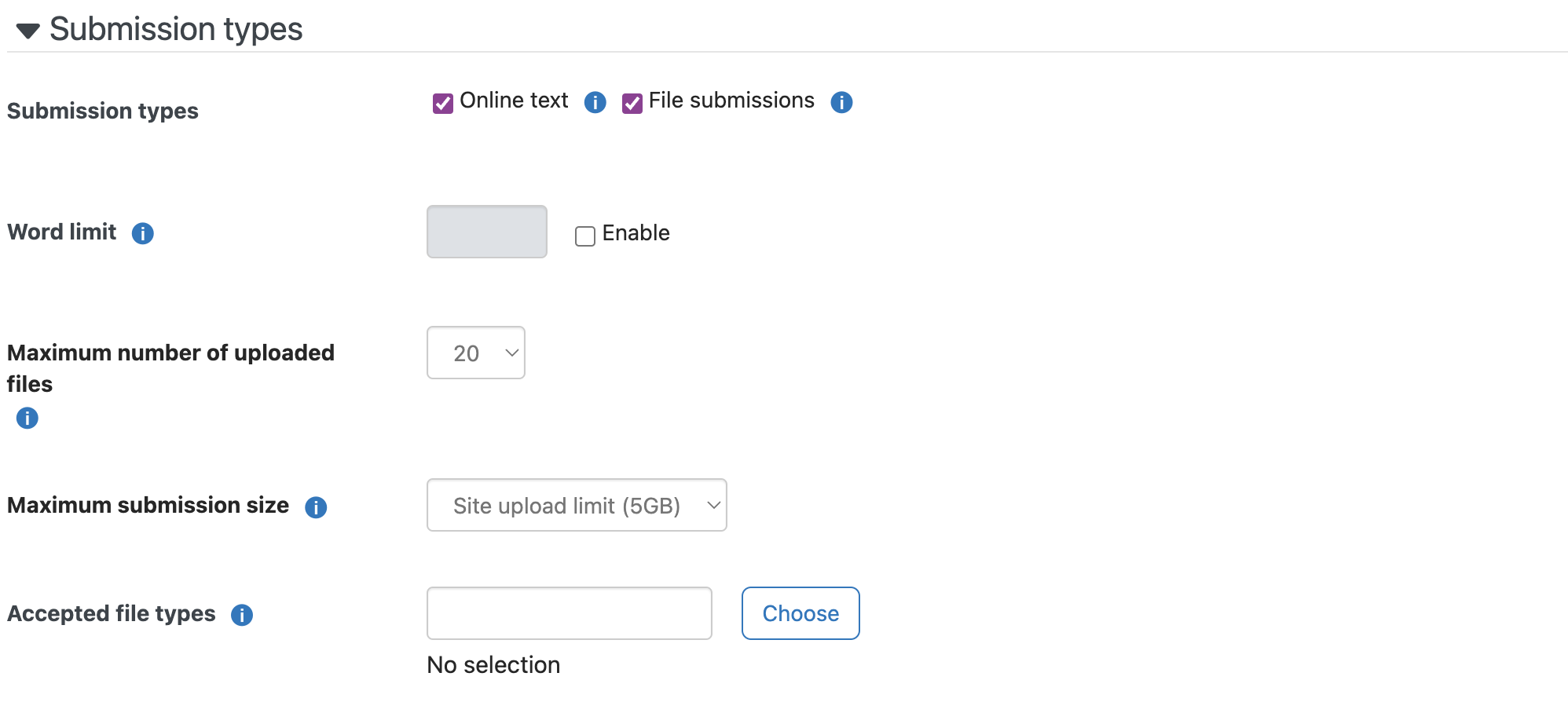Viewport: 1568px width, 713px height.
Task: Untick the Online text checkbox
Action: point(443,103)
